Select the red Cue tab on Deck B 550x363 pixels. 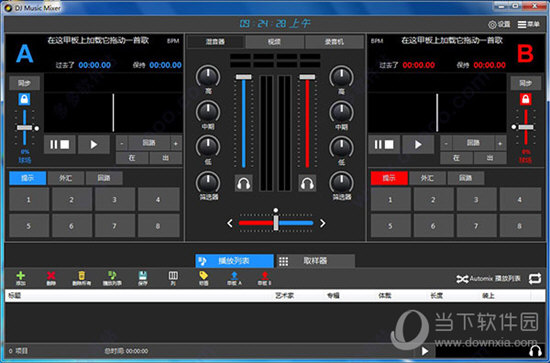pos(389,178)
